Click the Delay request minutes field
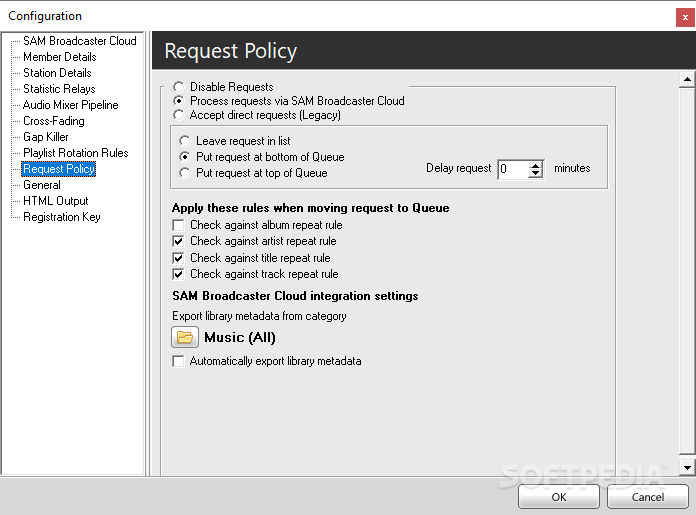The image size is (696, 515). pos(514,169)
